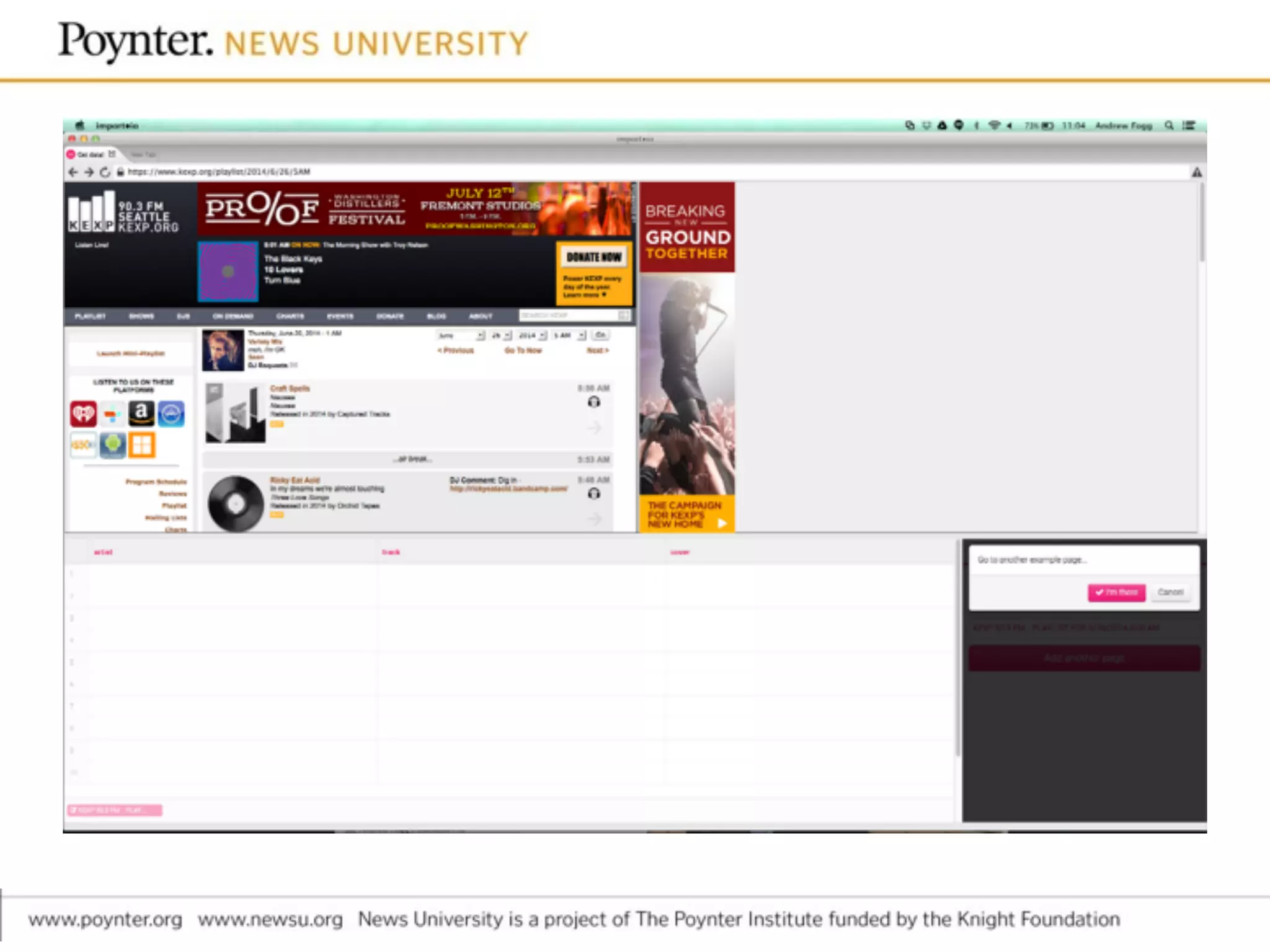Click the vinyl record thumbnail for Ricky Eat Acid
This screenshot has height=952, width=1270.
coord(236,503)
